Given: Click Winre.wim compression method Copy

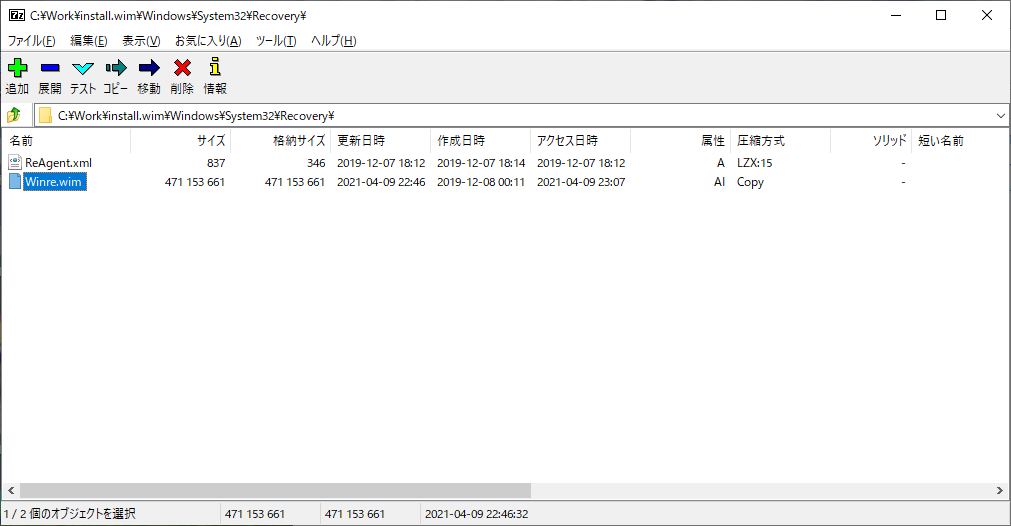Looking at the screenshot, I should coord(750,182).
